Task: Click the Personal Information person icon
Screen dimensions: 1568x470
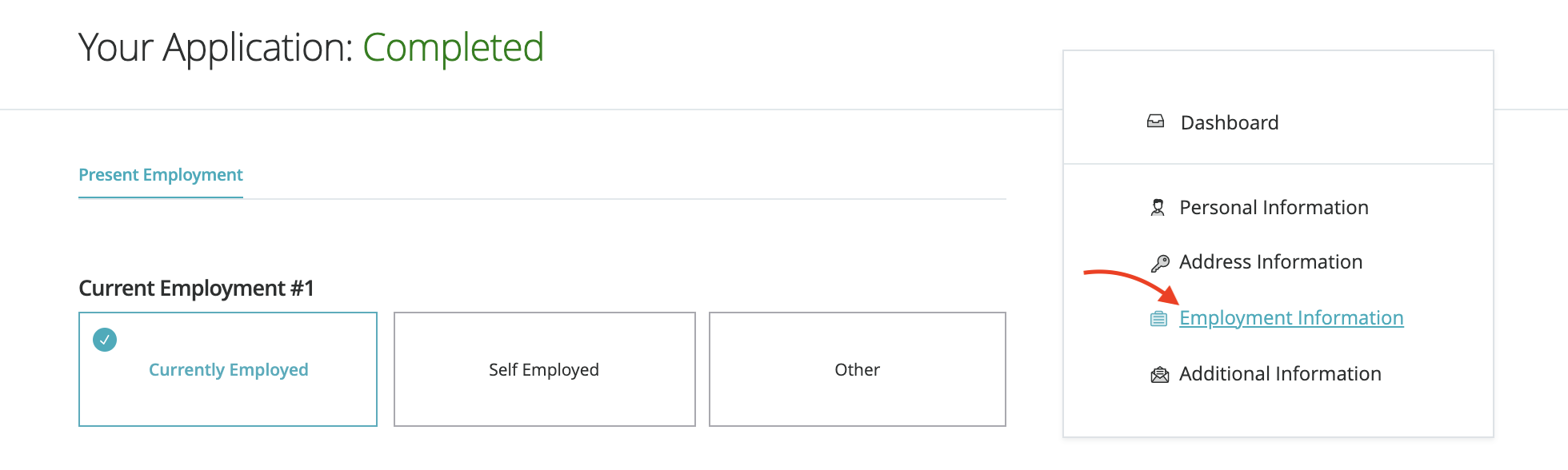Action: (x=1158, y=208)
